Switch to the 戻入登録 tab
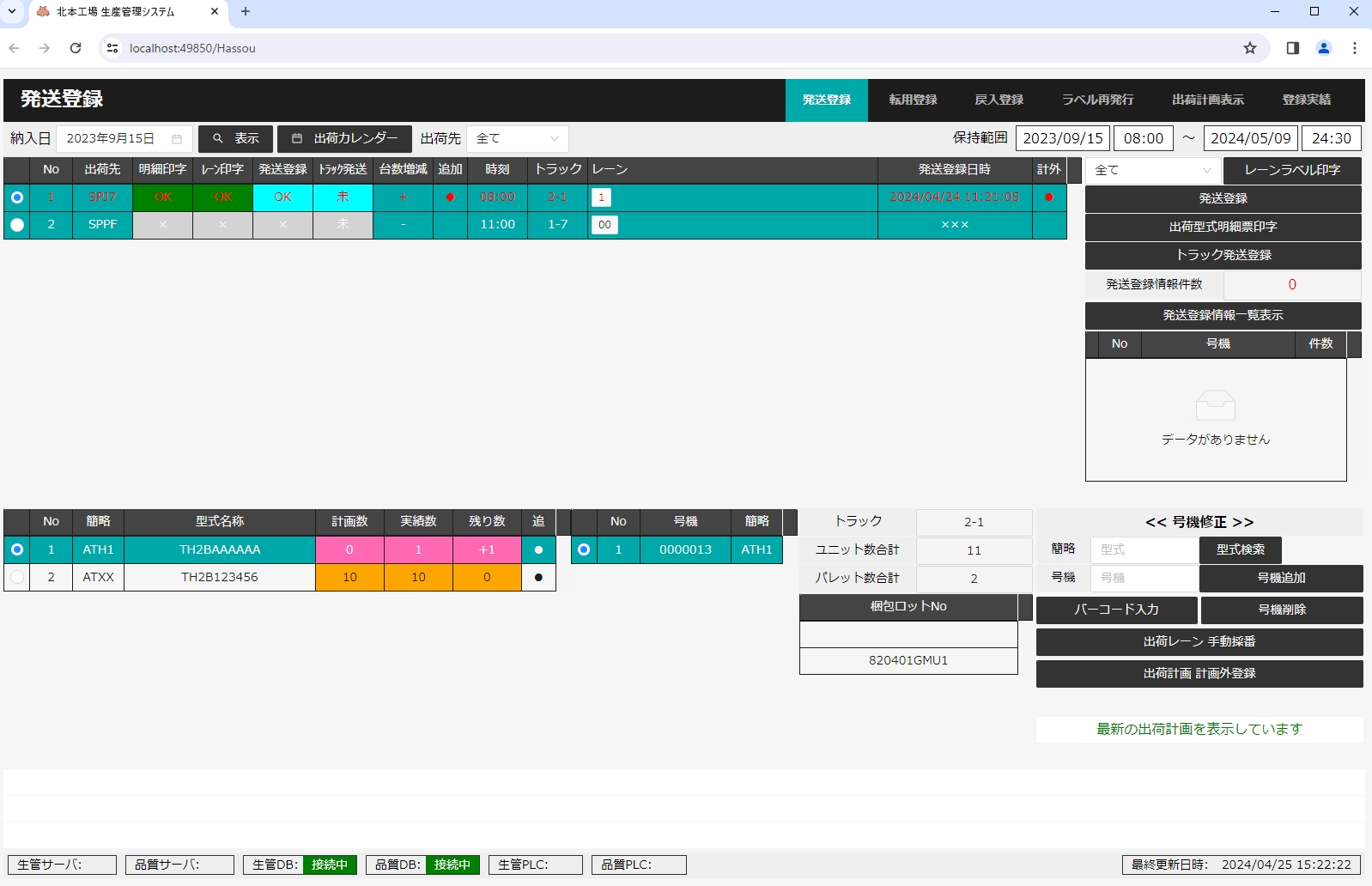The height and width of the screenshot is (886, 1372). click(999, 100)
